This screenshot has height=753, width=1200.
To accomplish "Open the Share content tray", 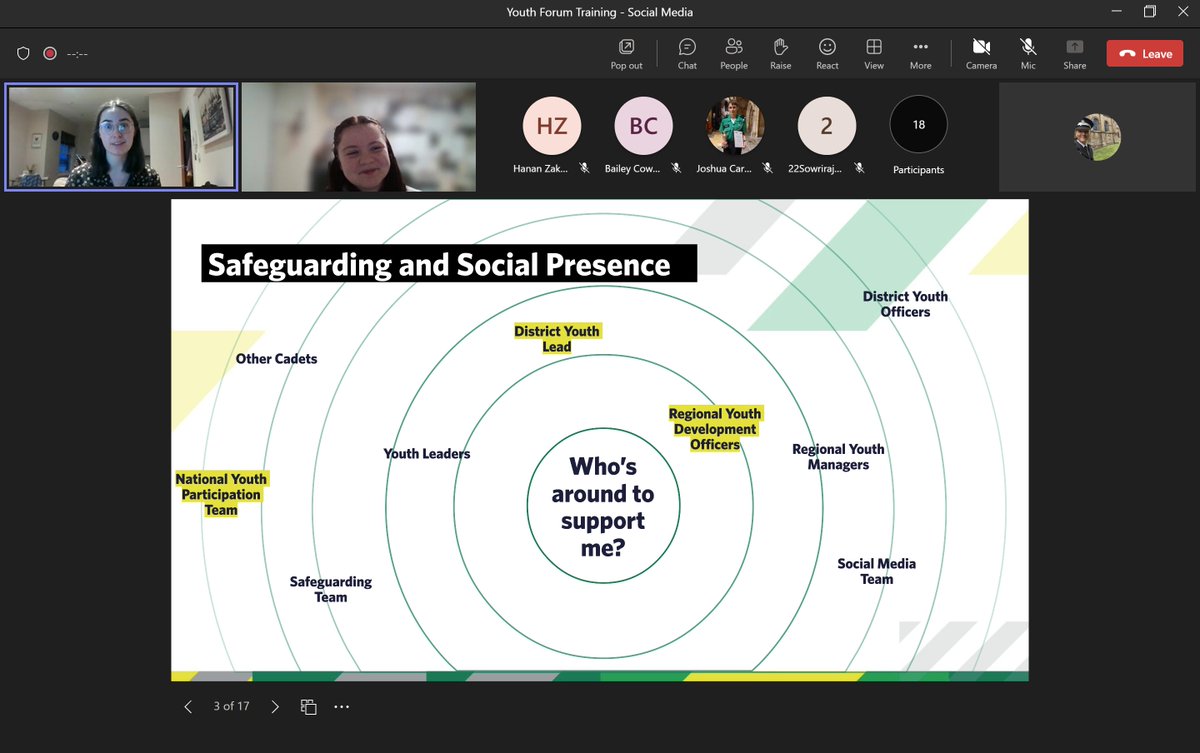I will click(x=1075, y=54).
